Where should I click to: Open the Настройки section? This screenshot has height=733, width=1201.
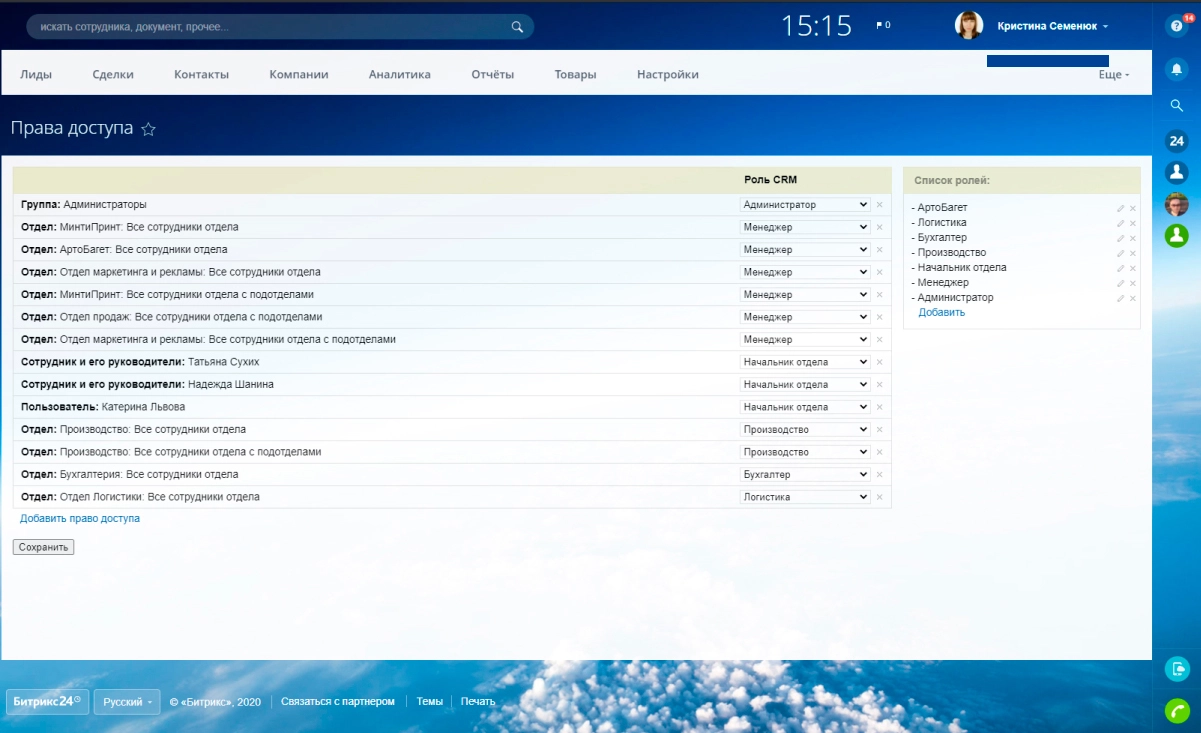click(x=668, y=74)
